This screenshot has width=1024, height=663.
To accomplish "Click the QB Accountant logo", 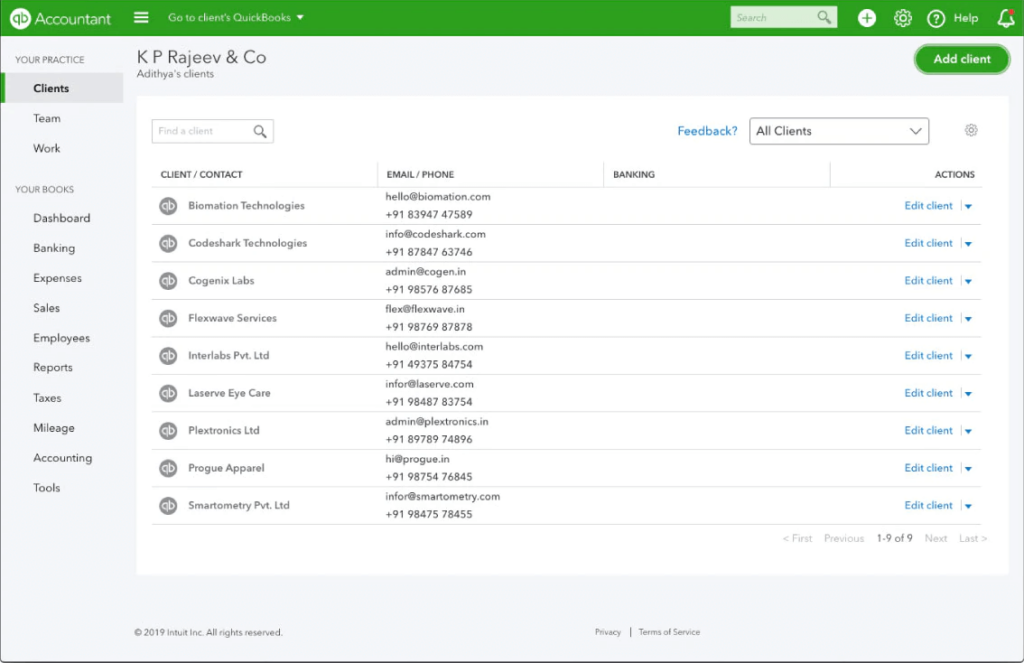I will click(x=60, y=18).
